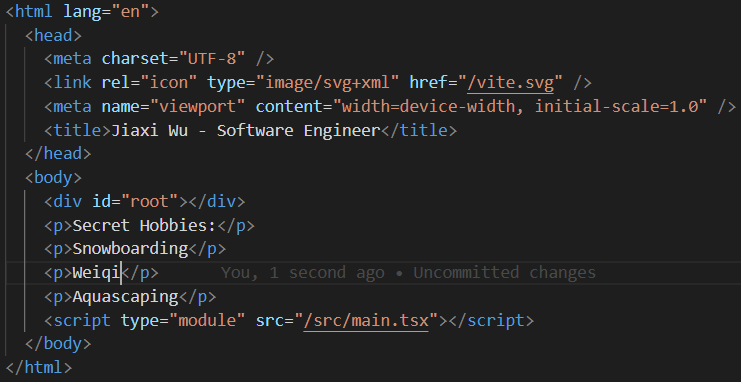Open the /src/main.tsx script path
Screen dimensions: 741x382
366,321
